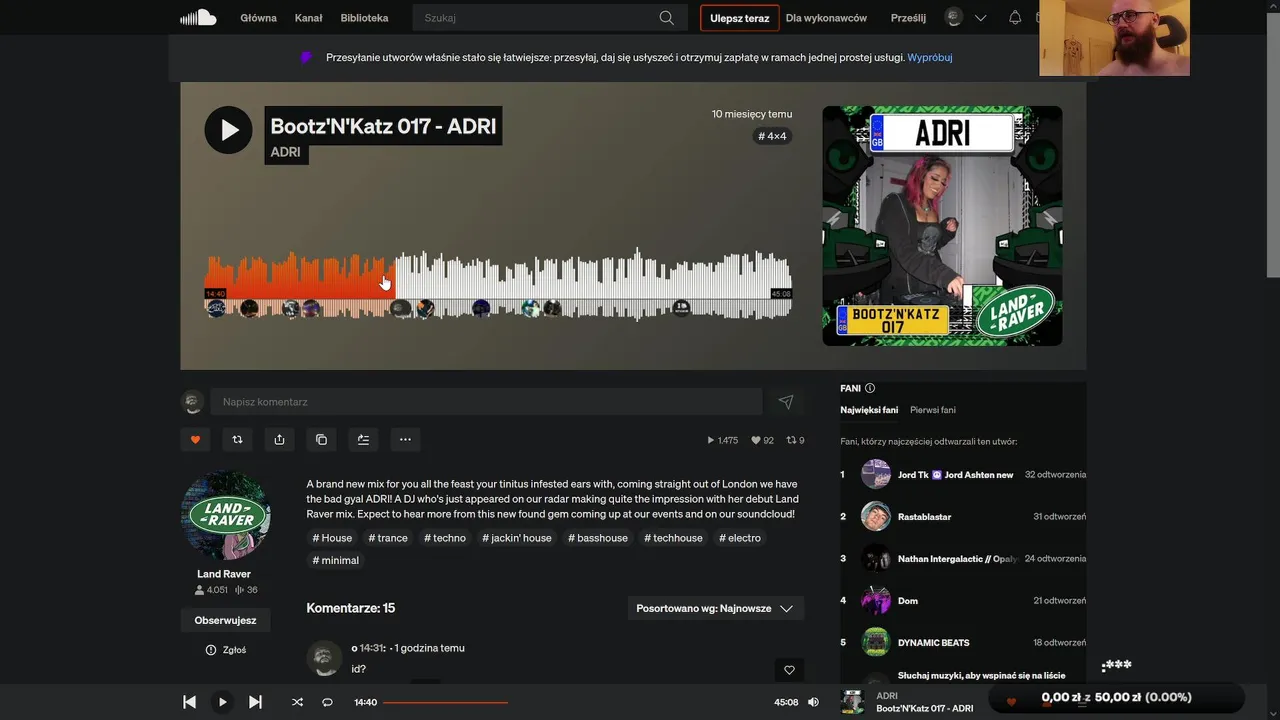The image size is (1280, 720).
Task: Seek in the track waveform
Action: pyautogui.click(x=498, y=285)
